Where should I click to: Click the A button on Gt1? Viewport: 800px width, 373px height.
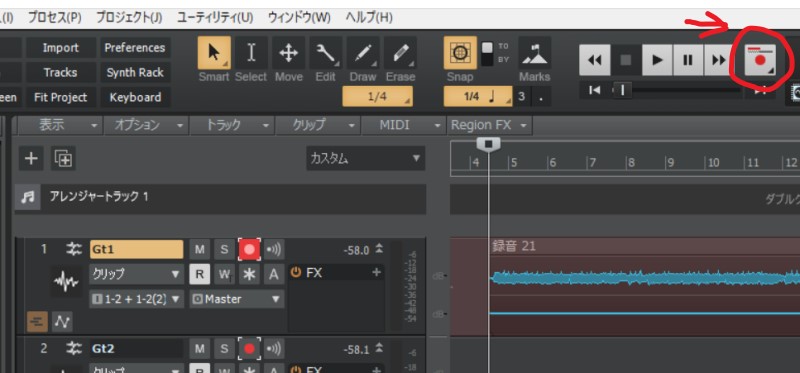274,274
